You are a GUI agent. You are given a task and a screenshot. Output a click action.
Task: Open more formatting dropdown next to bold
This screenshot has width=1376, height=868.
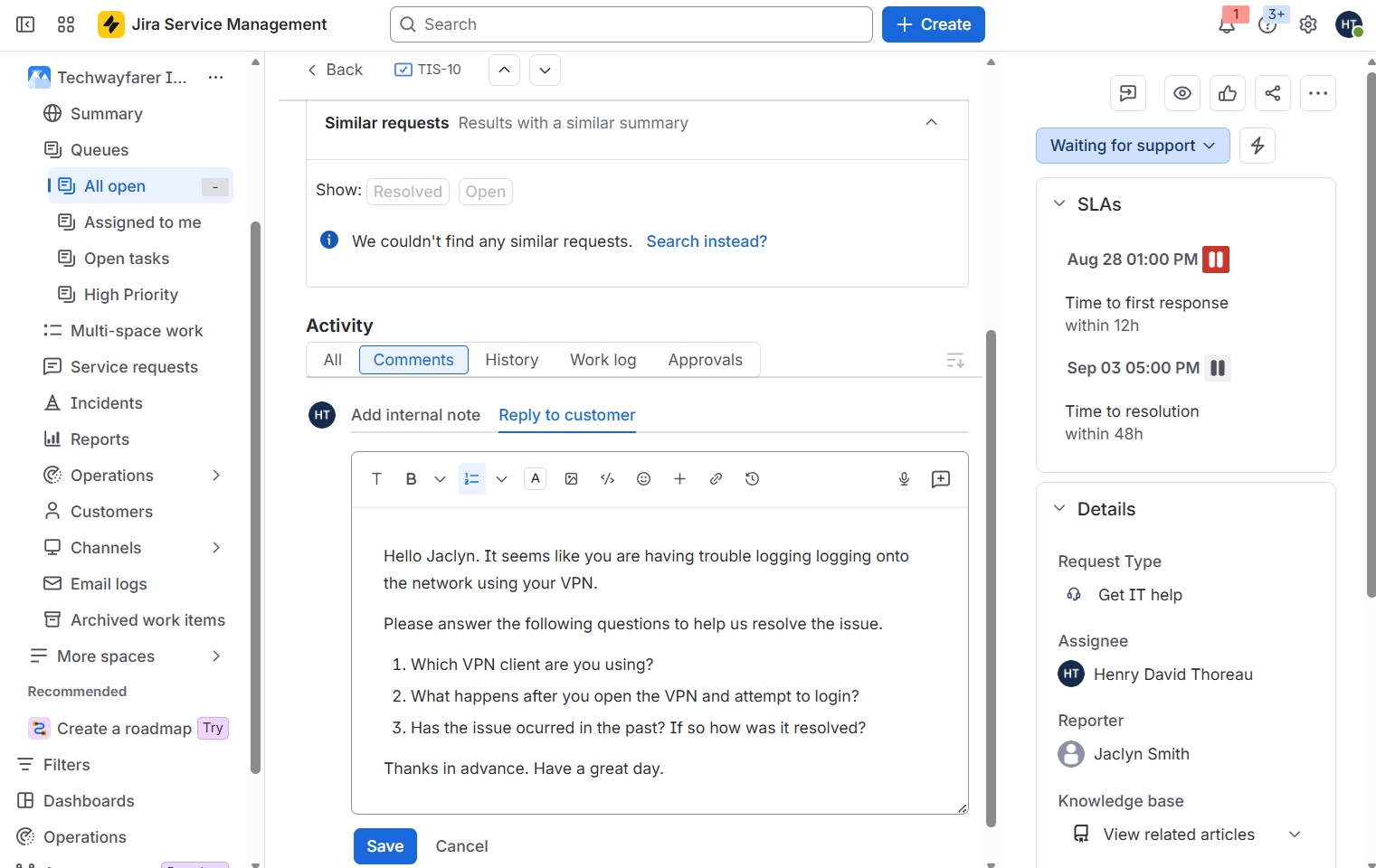point(441,479)
